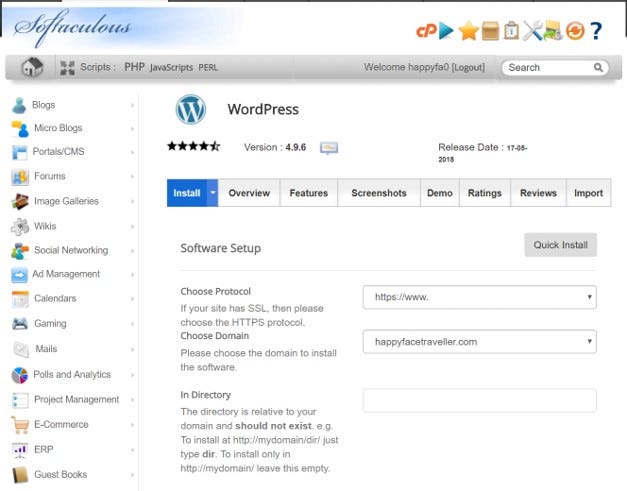The image size is (627, 491).
Task: Open the question mark help icon
Action: pos(596,31)
